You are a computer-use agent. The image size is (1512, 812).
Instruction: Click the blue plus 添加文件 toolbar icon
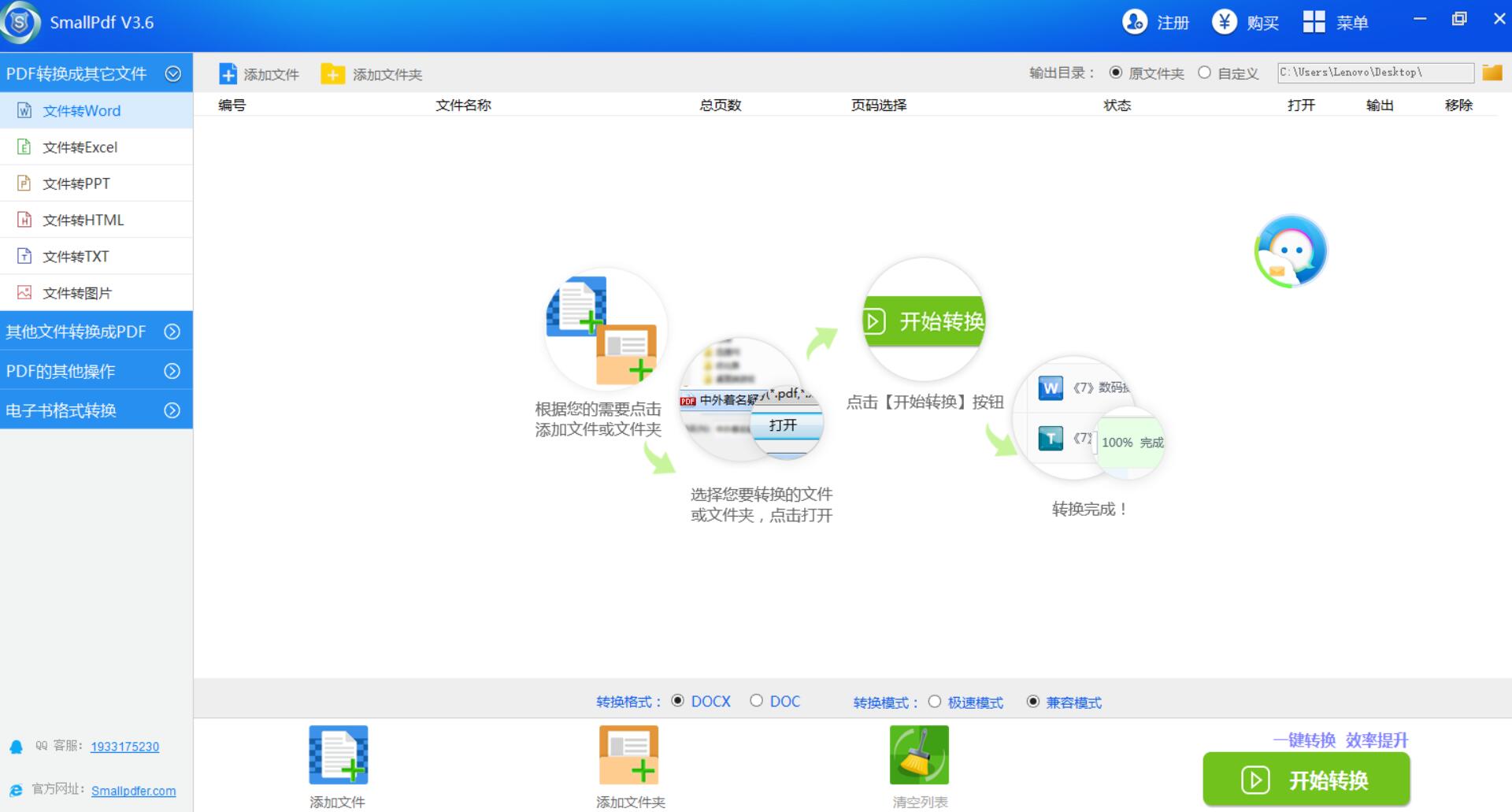pyautogui.click(x=228, y=74)
